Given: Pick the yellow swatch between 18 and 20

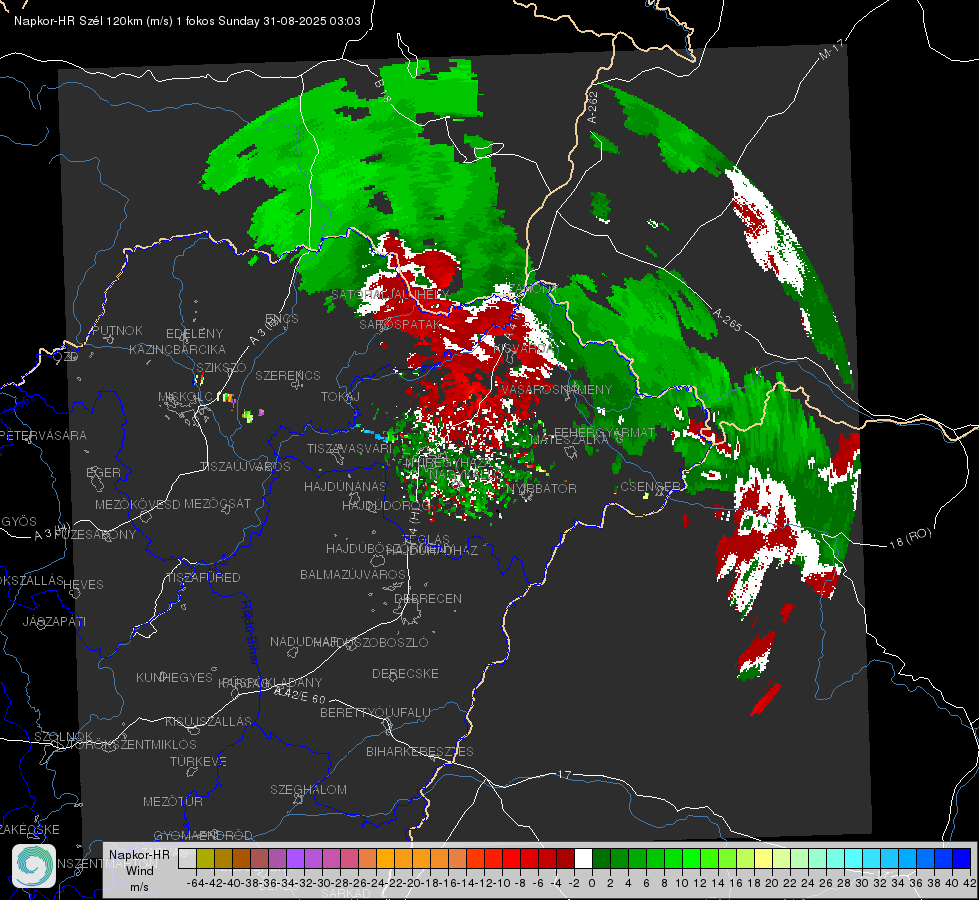Looking at the screenshot, I should click(x=763, y=858).
